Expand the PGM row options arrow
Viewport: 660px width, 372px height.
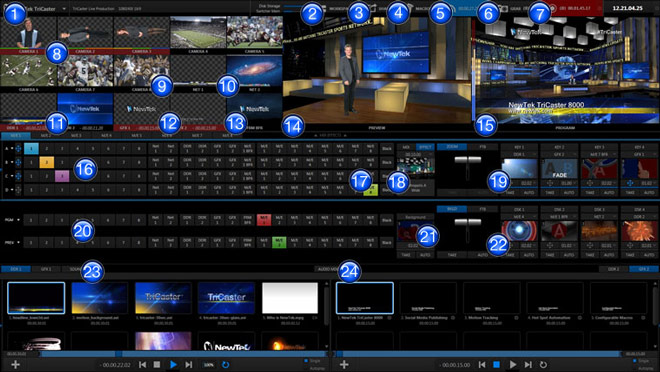point(18,220)
